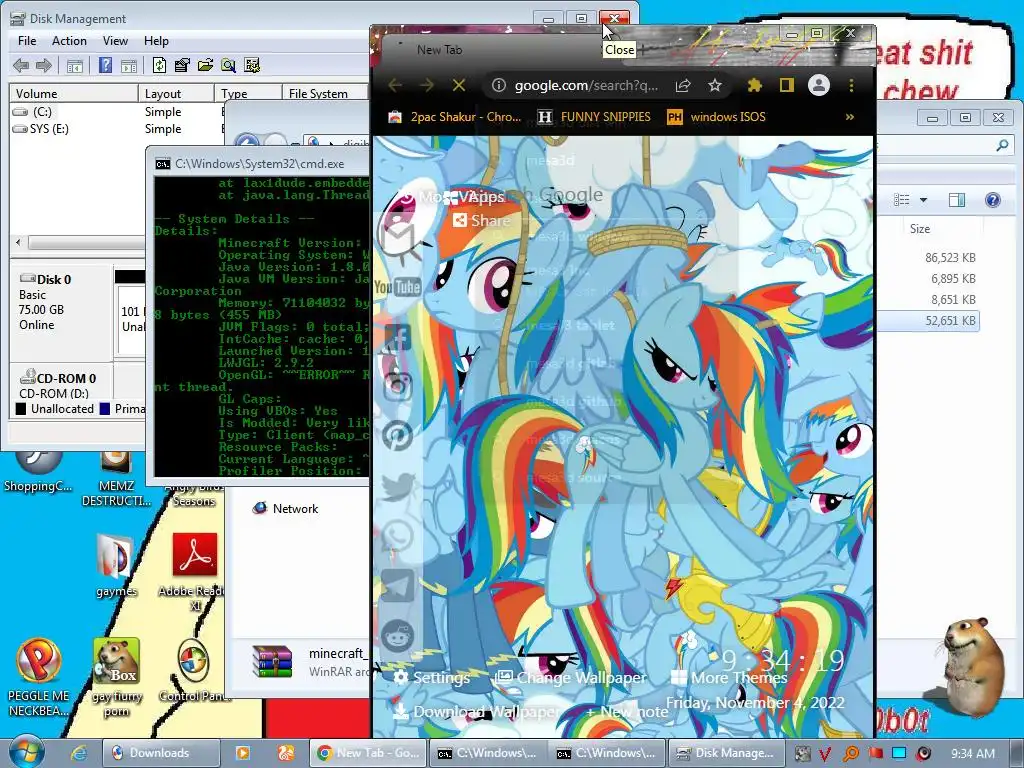Open the gaymes desktop icon
Viewport: 1024px width, 768px height.
[x=116, y=566]
